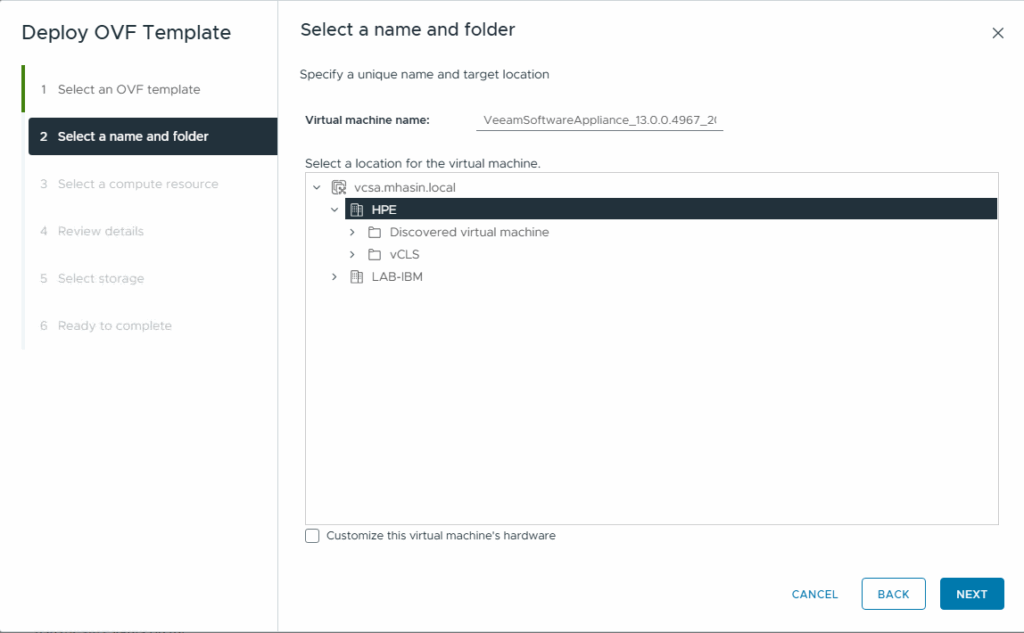Select the LAB-IBM datacenter label
This screenshot has height=633, width=1024.
397,277
